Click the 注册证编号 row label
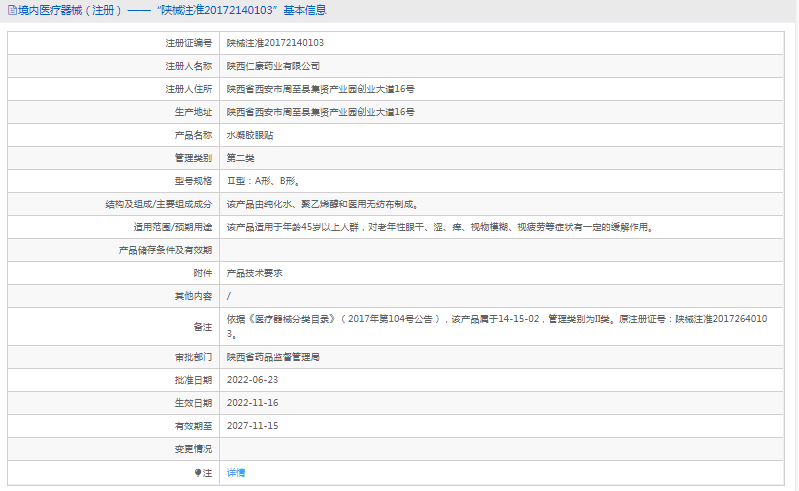Image resolution: width=799 pixels, height=491 pixels. tap(188, 43)
